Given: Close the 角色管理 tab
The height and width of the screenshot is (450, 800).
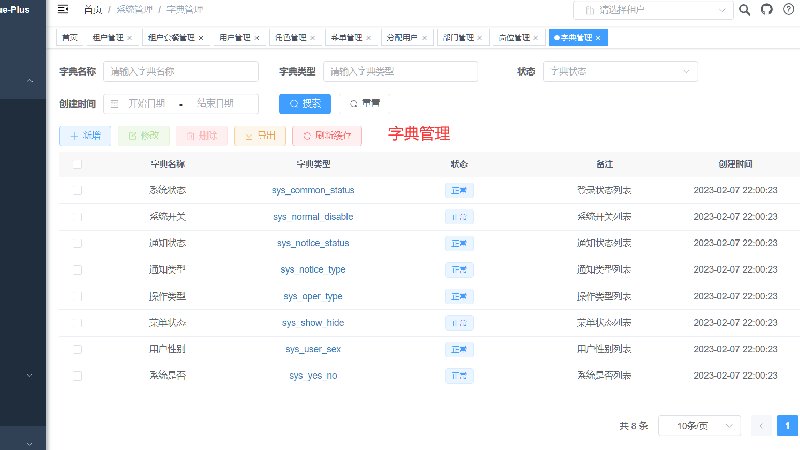Looking at the screenshot, I should click(x=312, y=38).
